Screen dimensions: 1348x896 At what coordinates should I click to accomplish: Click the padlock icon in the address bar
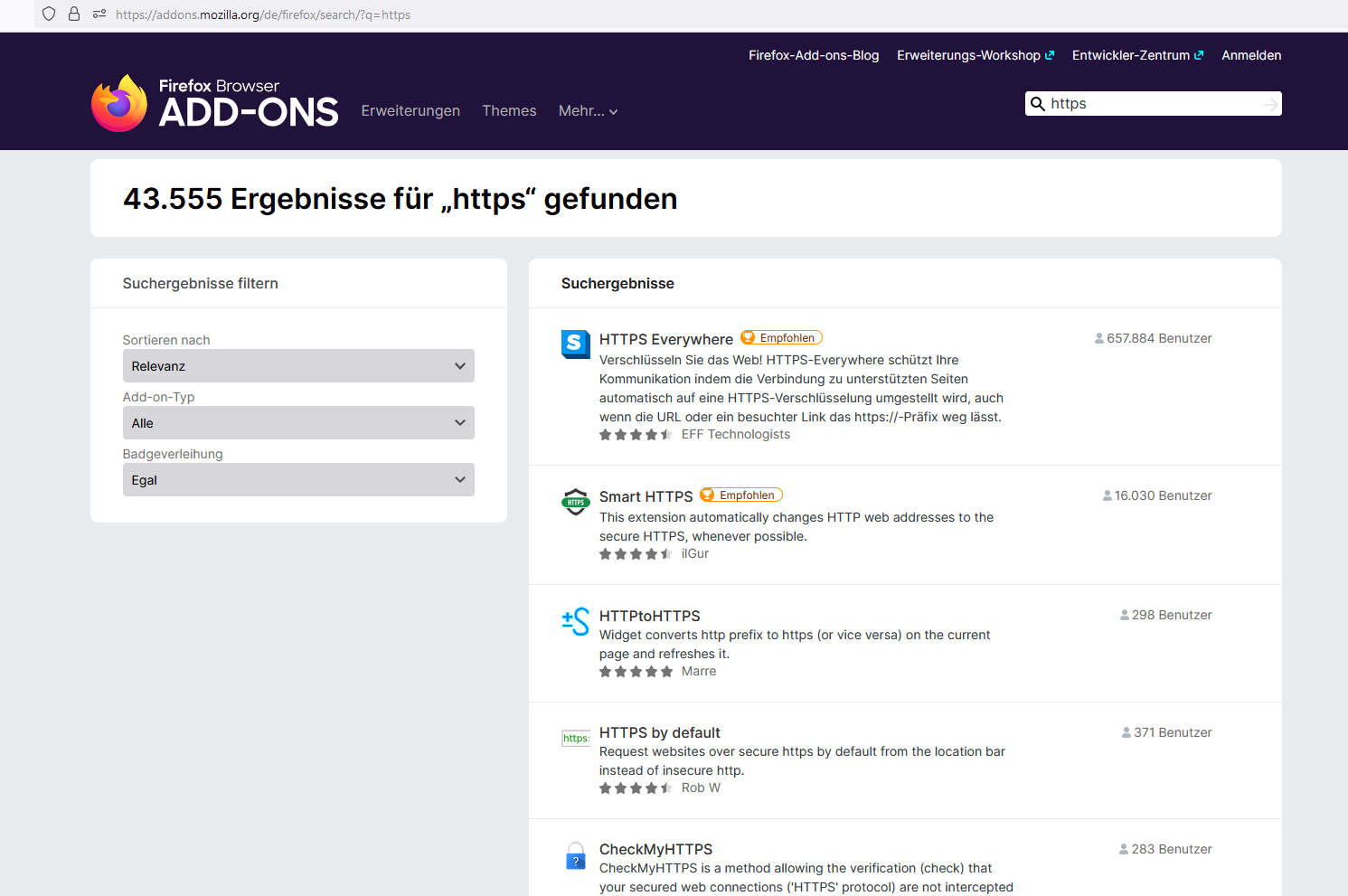[73, 14]
